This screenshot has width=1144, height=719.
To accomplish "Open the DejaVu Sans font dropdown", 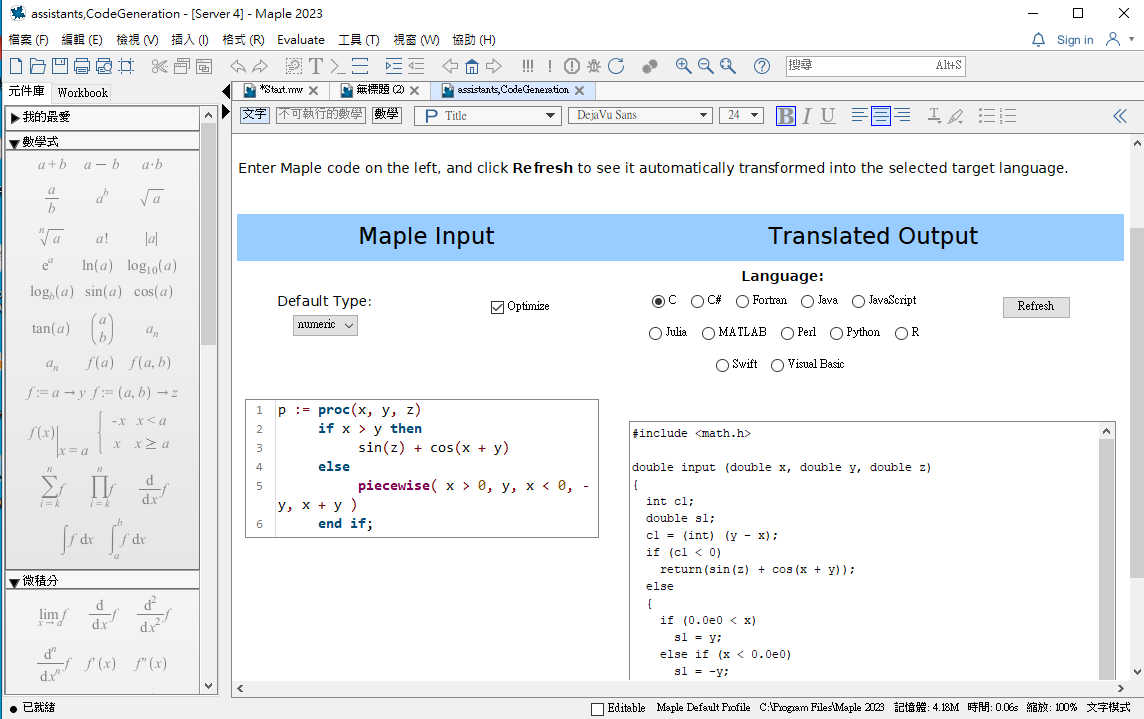I will pos(639,115).
